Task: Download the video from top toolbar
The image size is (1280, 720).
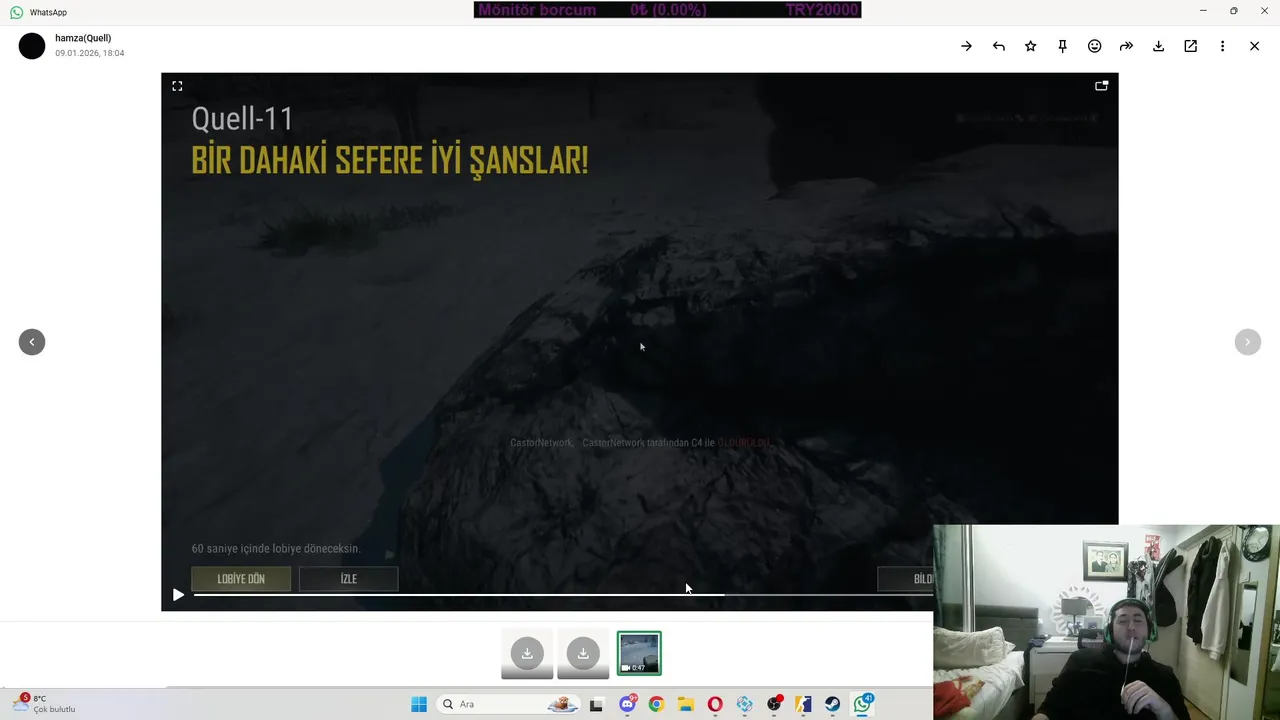Action: [x=1158, y=46]
